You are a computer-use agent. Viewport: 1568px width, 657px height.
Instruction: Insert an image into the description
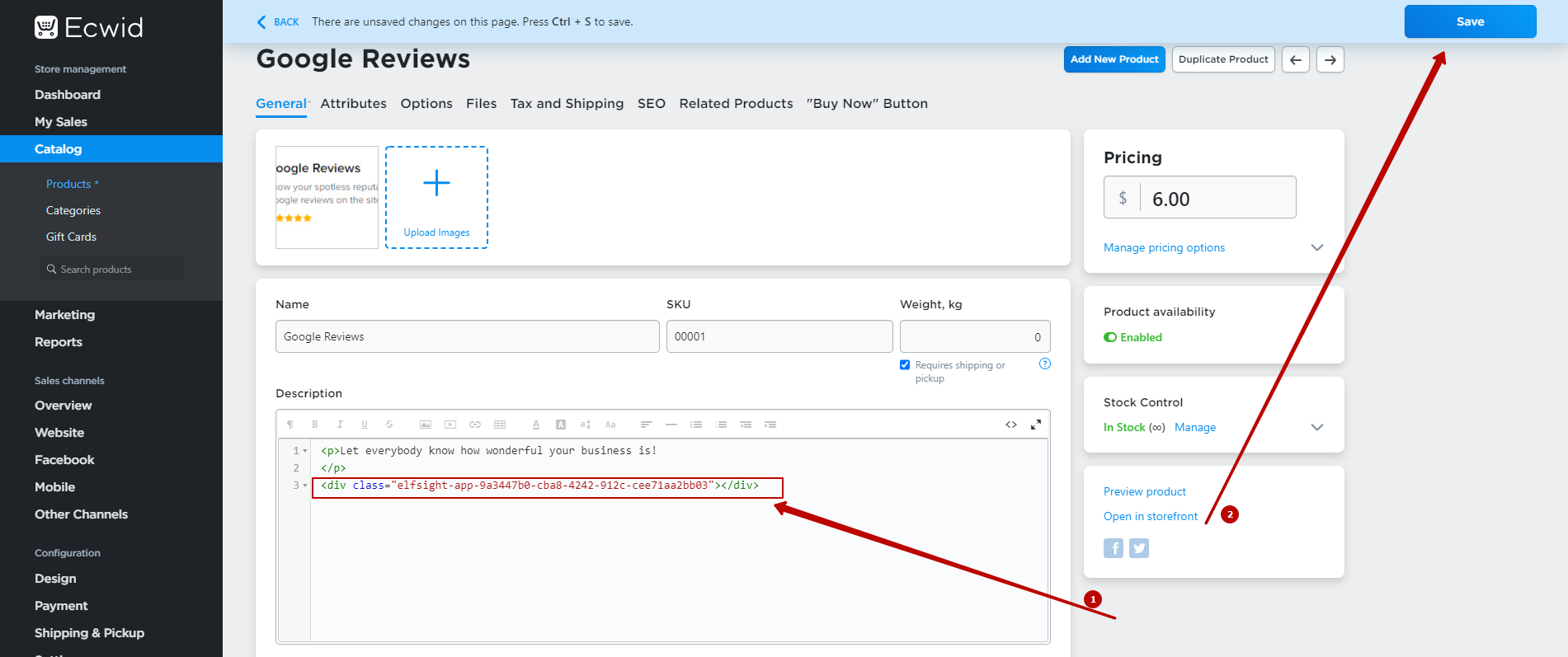pos(426,425)
